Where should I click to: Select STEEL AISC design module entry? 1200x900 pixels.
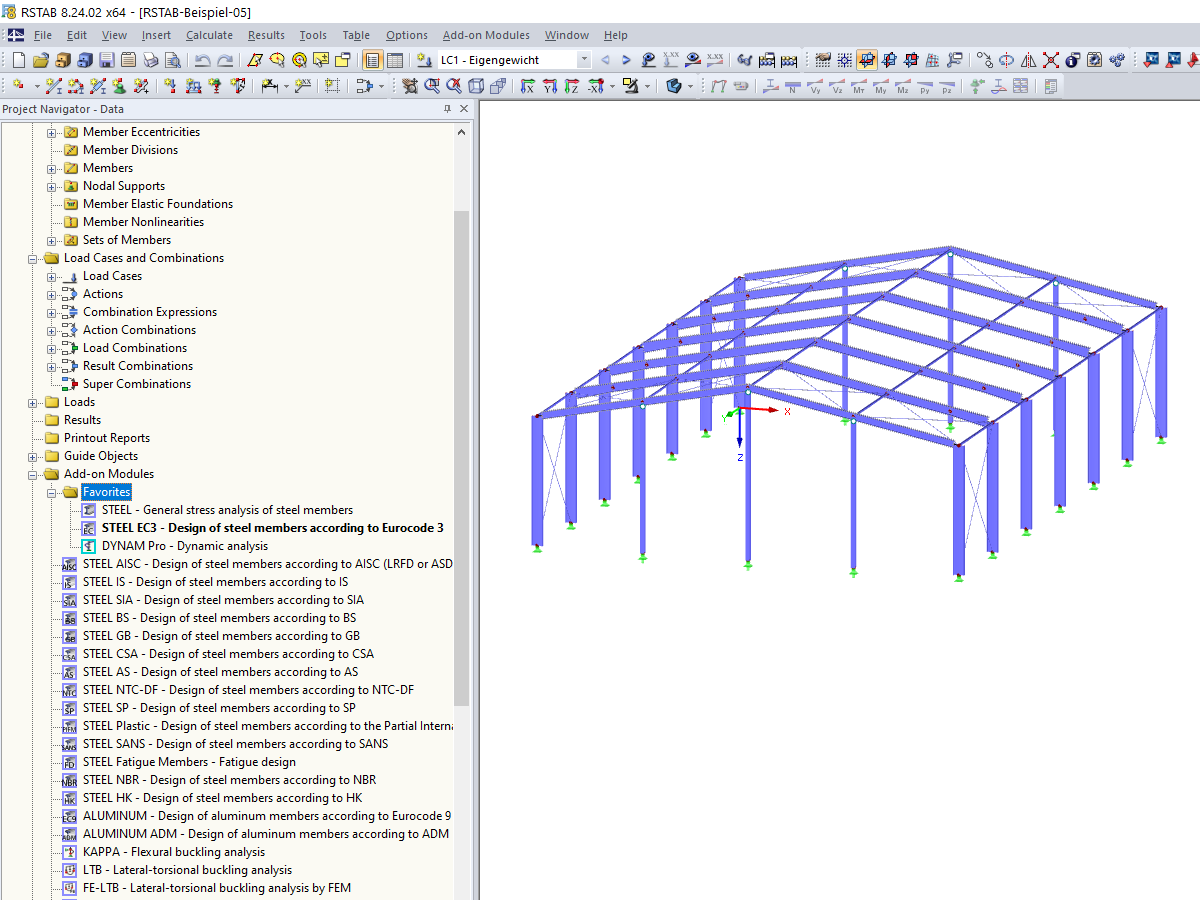[x=267, y=564]
